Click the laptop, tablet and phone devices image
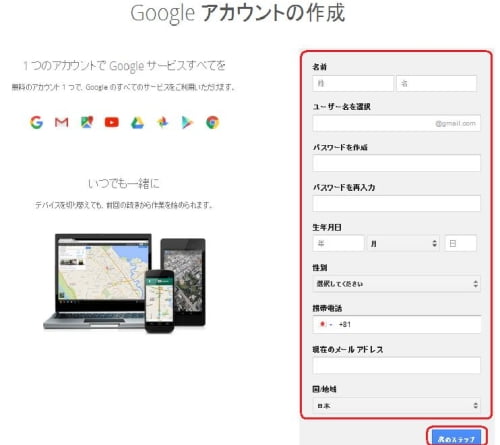This screenshot has height=445, width=500. [124, 283]
